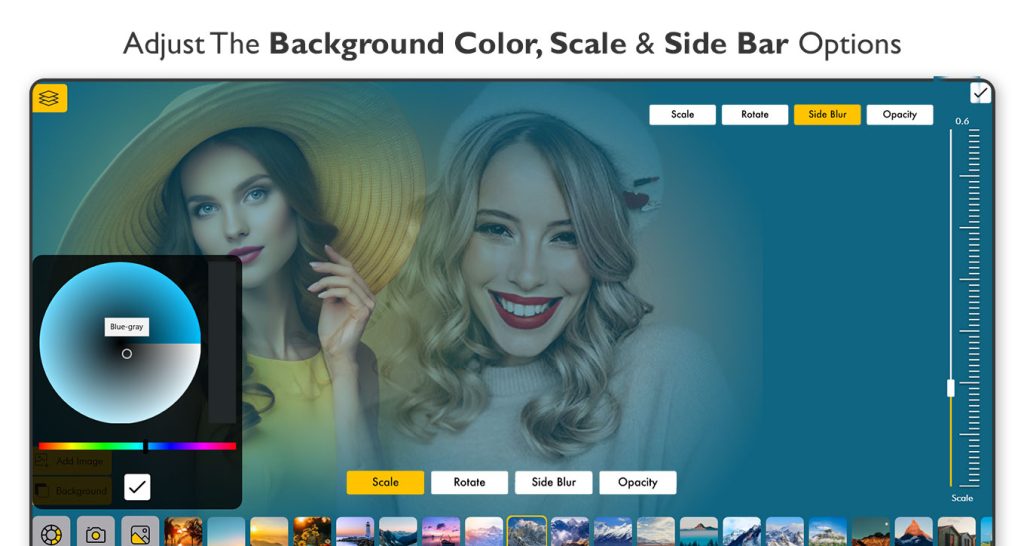
Task: Select highlighted rocky mountain thumbnail
Action: tap(527, 531)
